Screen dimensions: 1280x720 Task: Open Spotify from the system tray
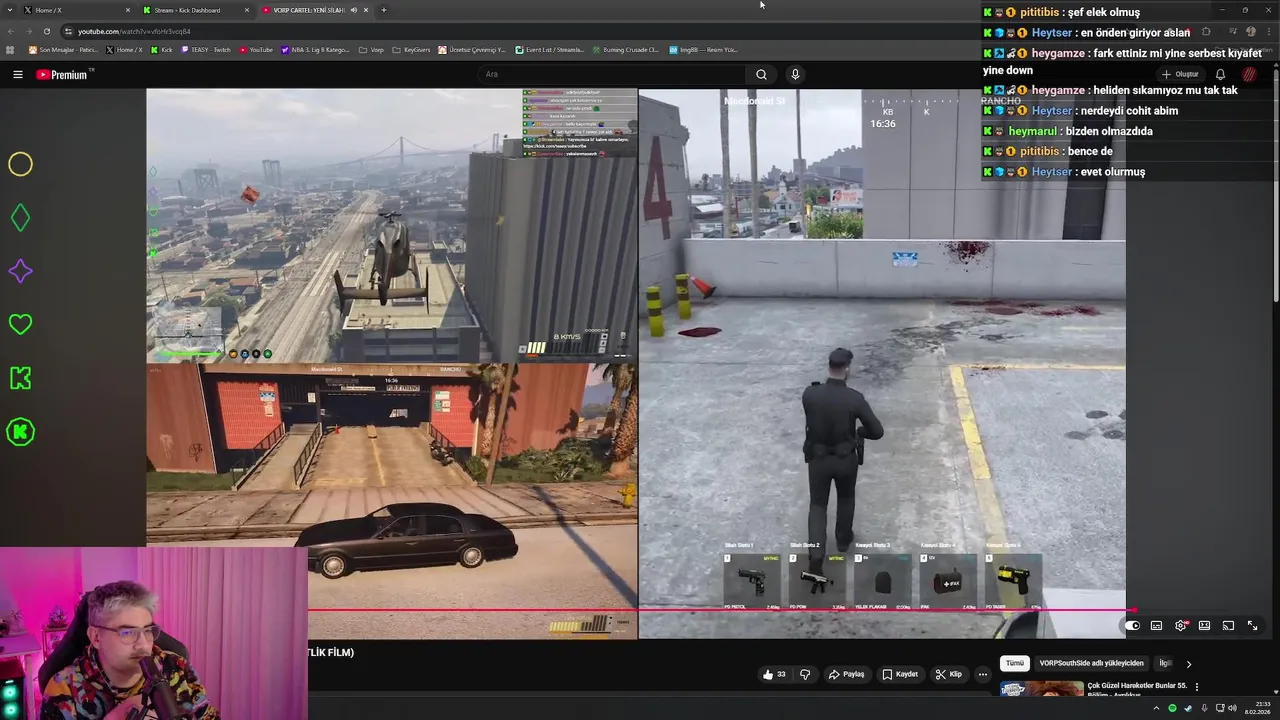1173,708
